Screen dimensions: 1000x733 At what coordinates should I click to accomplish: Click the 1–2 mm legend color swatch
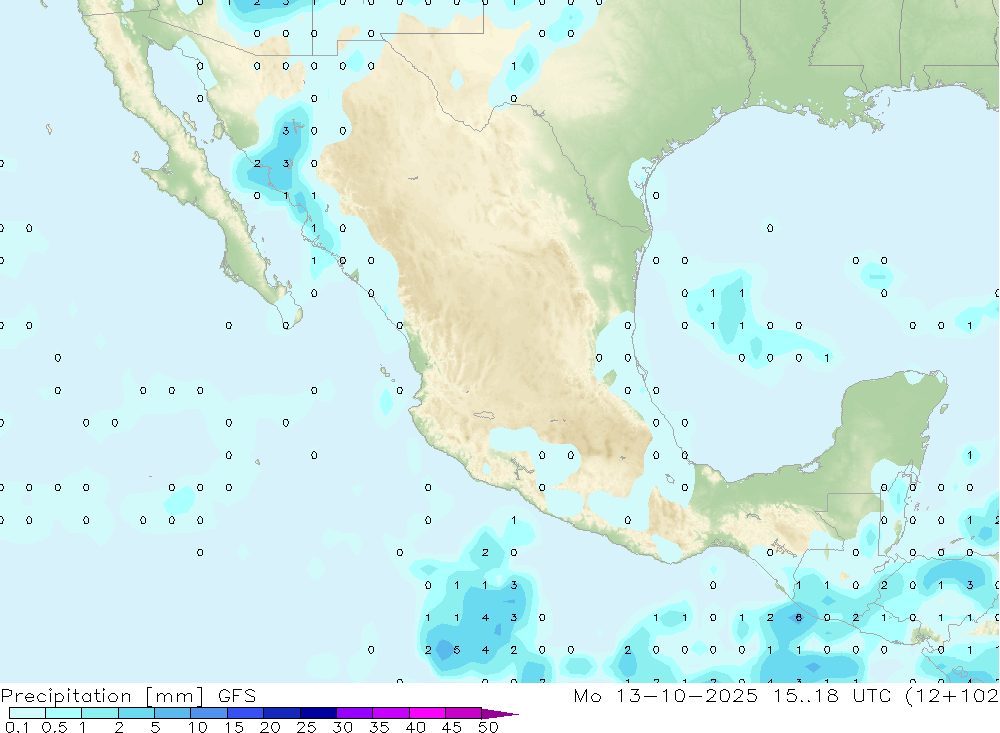[x=100, y=713]
